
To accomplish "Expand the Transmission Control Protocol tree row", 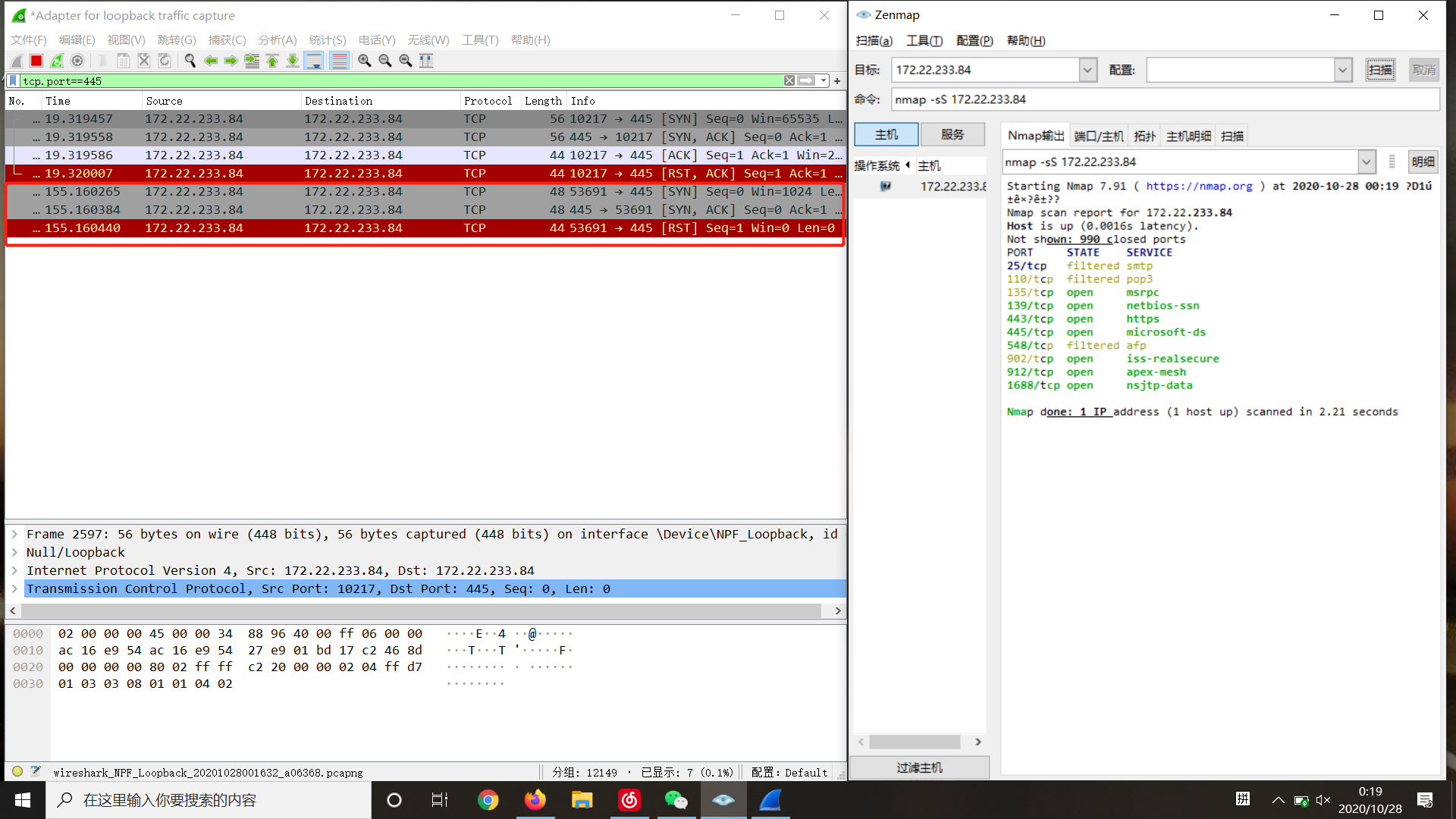I will (14, 588).
